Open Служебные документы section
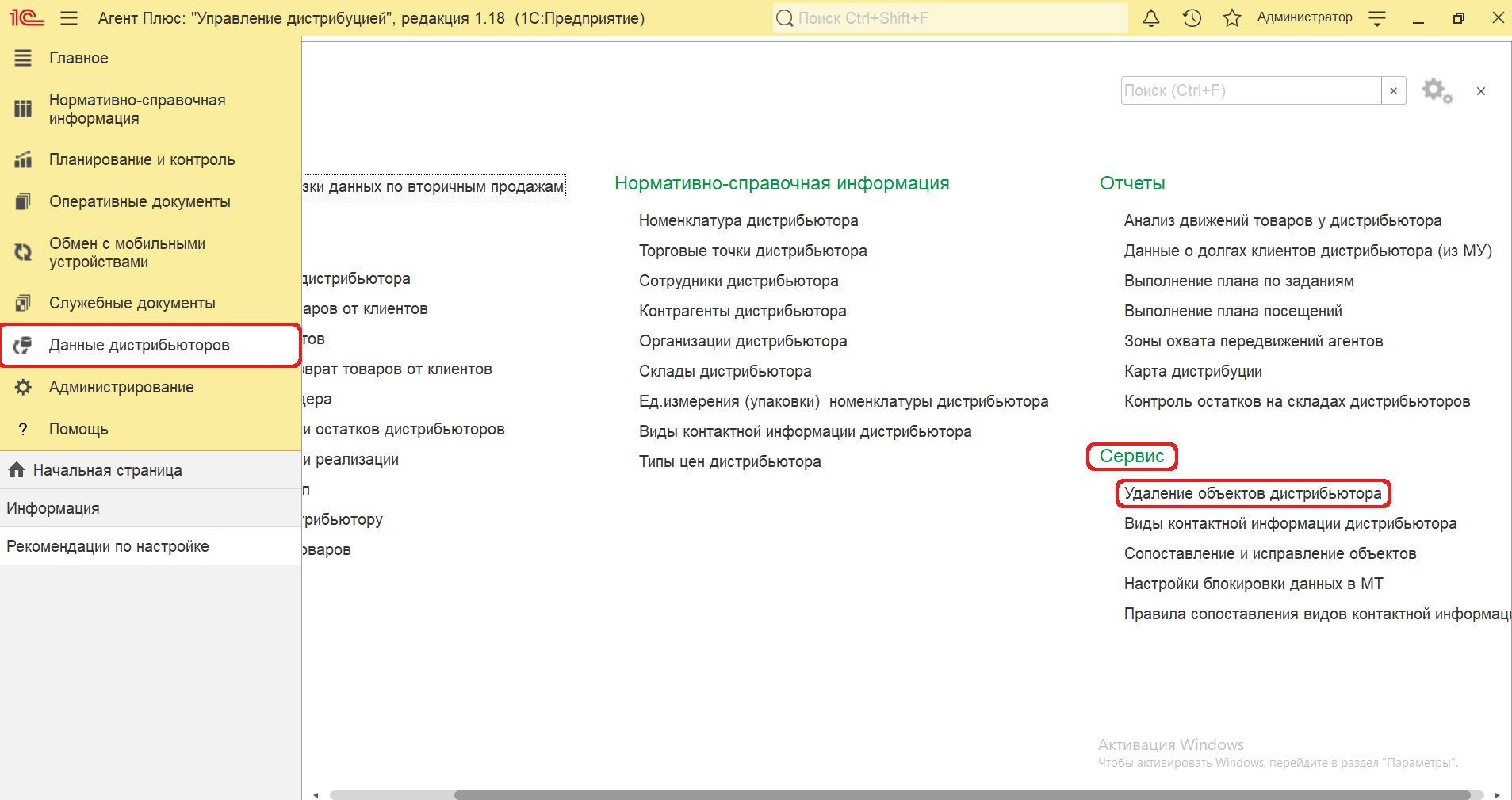 click(x=151, y=303)
